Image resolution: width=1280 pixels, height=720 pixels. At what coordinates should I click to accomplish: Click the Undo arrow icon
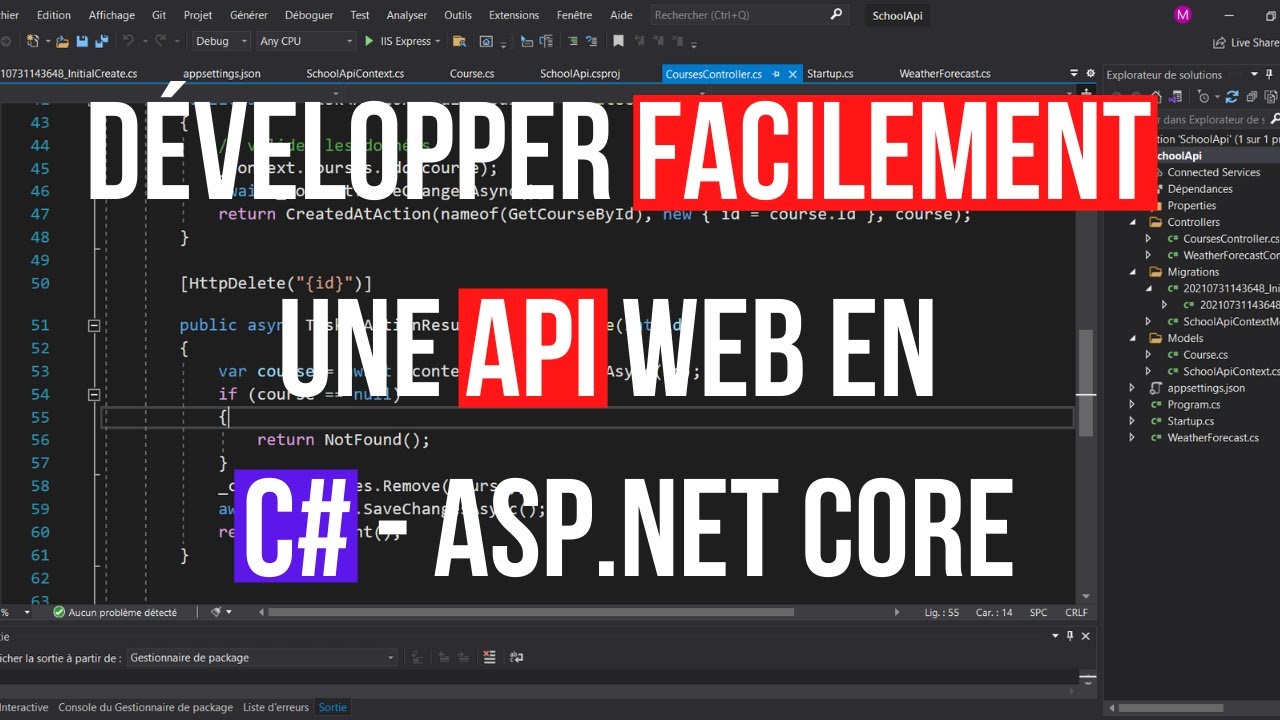coord(128,41)
